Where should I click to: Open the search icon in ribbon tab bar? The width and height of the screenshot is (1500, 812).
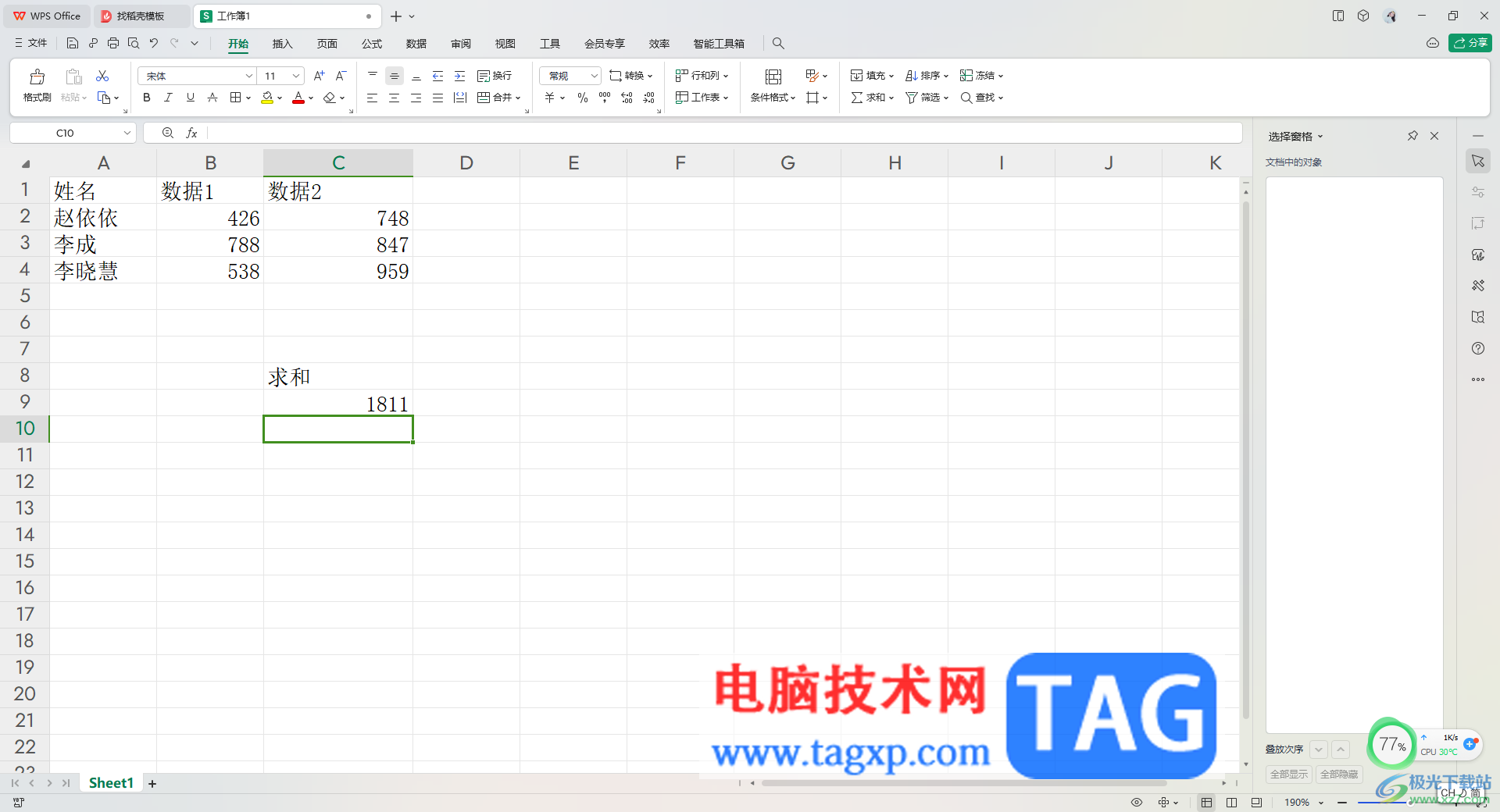pos(778,44)
